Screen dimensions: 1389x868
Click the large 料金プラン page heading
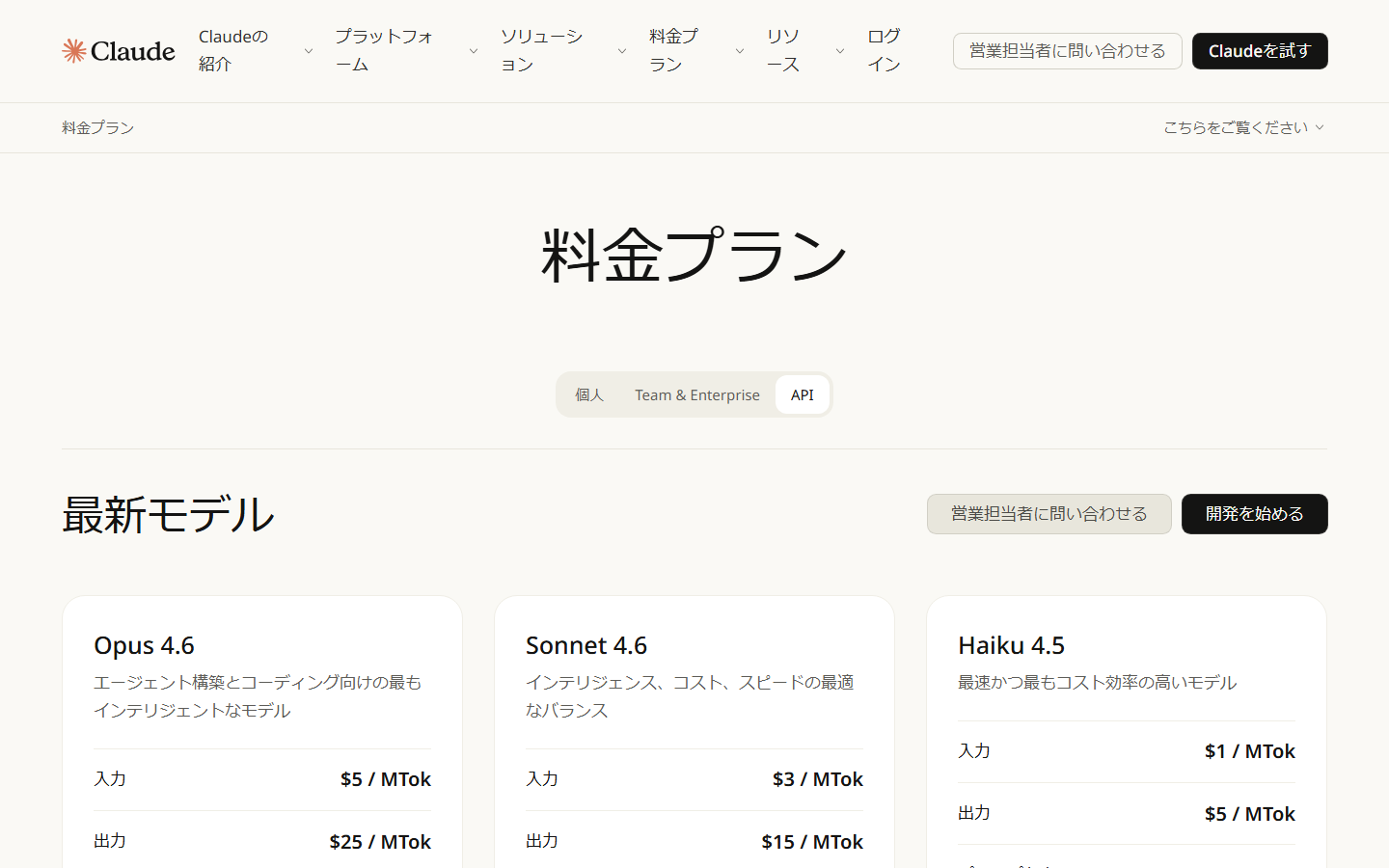pyautogui.click(x=694, y=255)
